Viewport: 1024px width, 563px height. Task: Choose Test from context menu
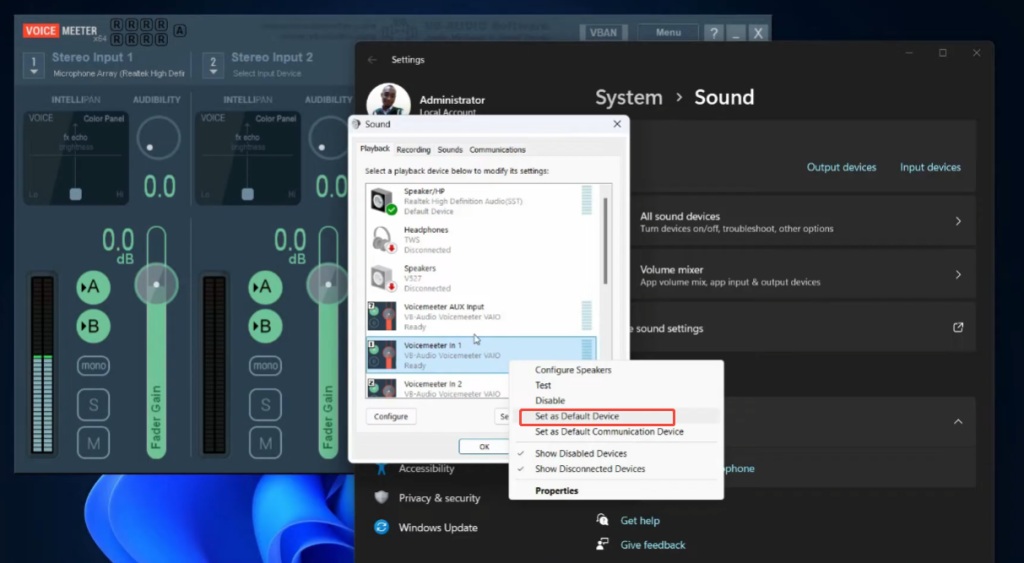[x=543, y=385]
